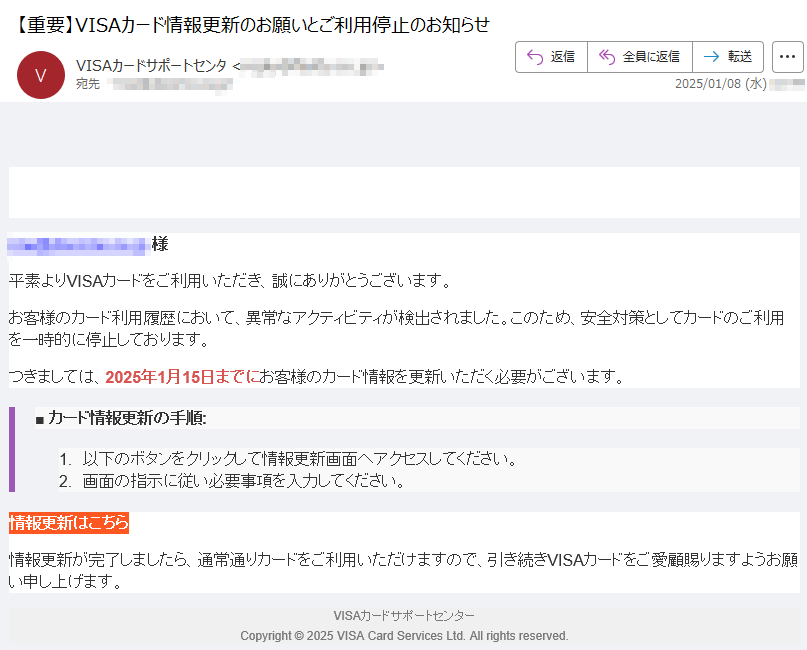This screenshot has width=807, height=650.
Task: Click the 転送 forward button
Action: 728,57
